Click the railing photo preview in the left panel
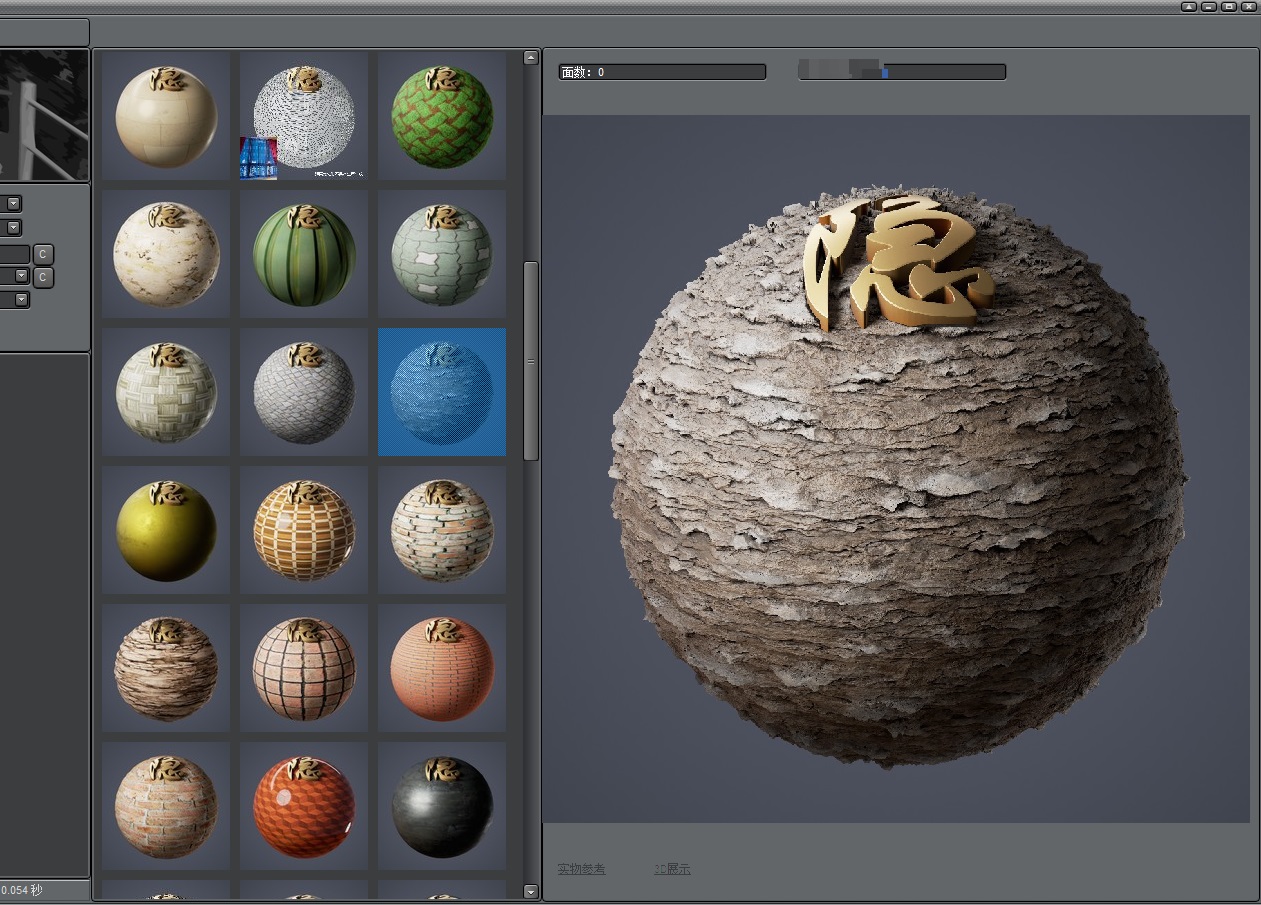1261x905 pixels. coord(44,115)
